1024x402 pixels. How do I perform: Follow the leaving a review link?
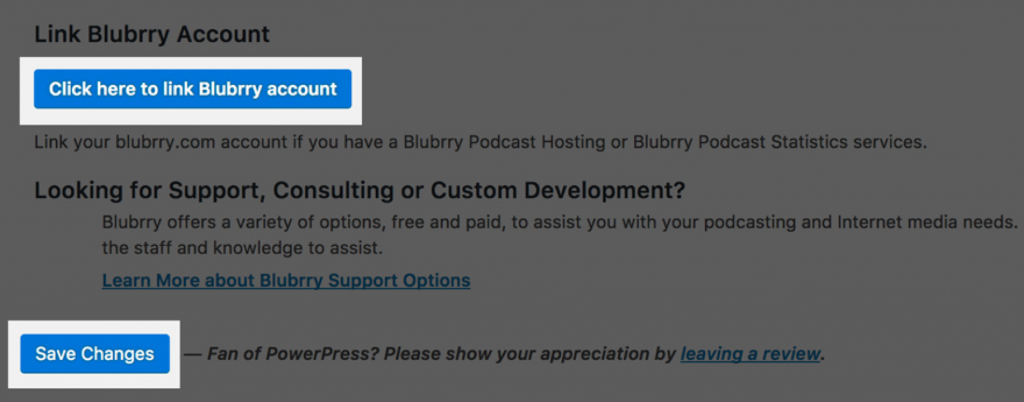point(750,354)
